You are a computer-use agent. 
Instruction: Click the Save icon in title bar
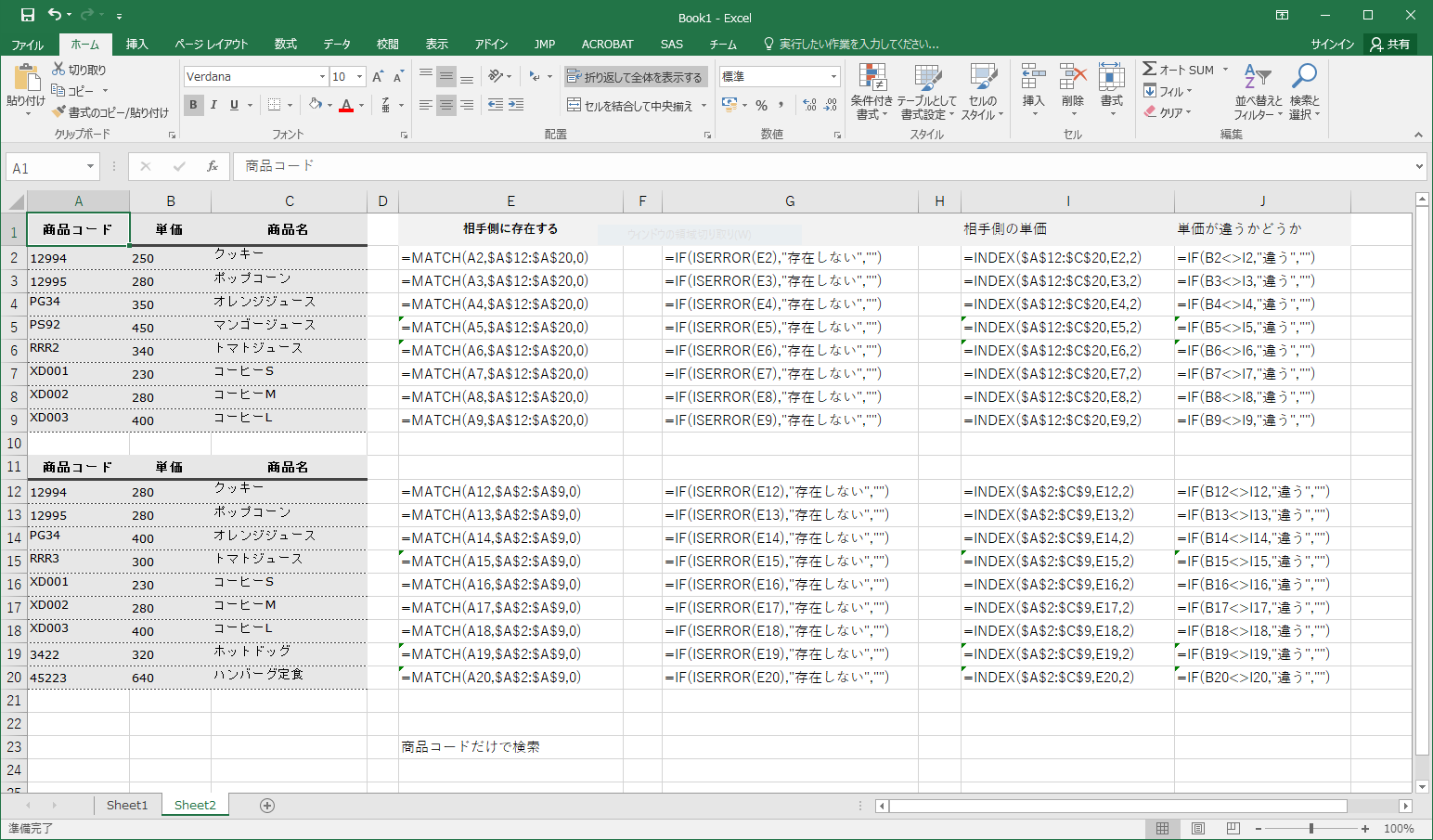(28, 15)
